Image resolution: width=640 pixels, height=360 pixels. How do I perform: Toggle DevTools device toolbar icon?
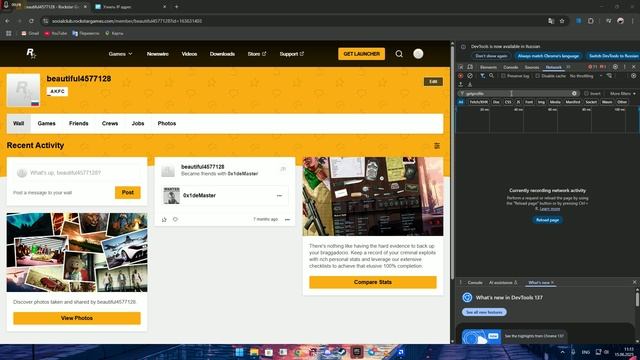[470, 67]
